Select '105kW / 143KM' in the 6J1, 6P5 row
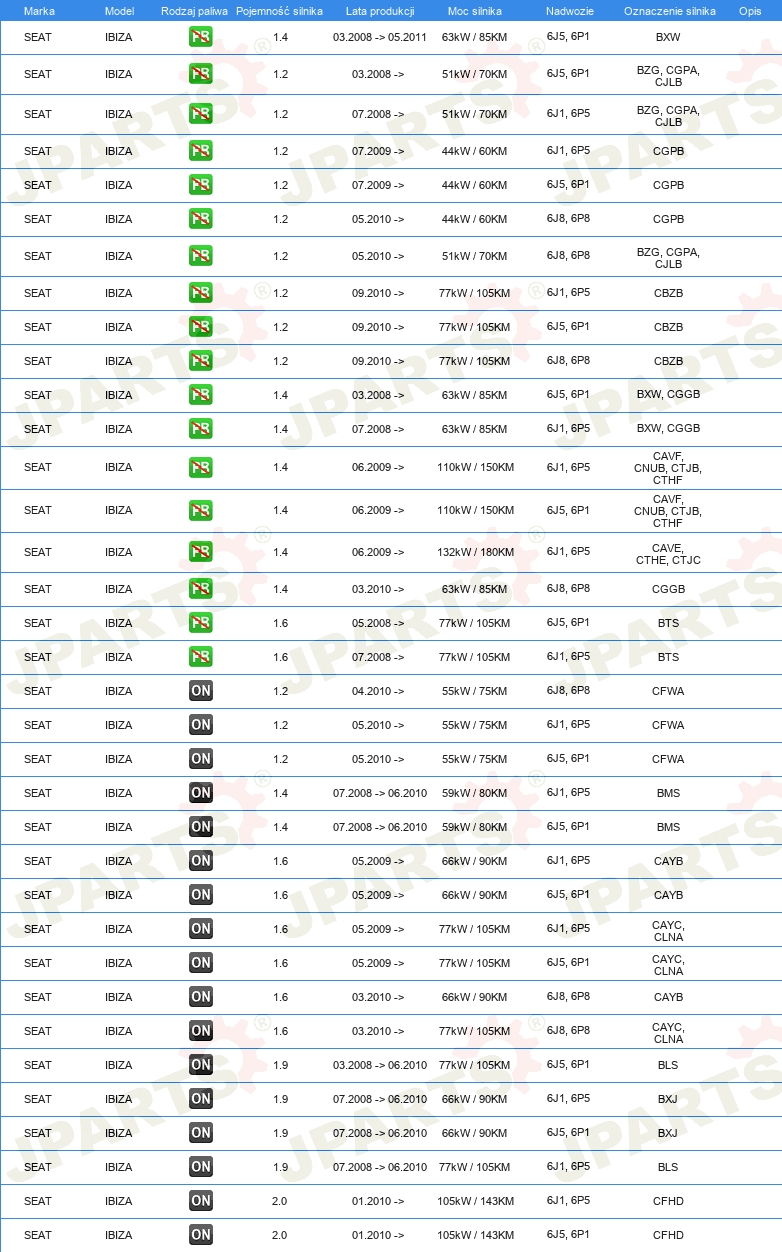The image size is (782, 1252). 475,1201
